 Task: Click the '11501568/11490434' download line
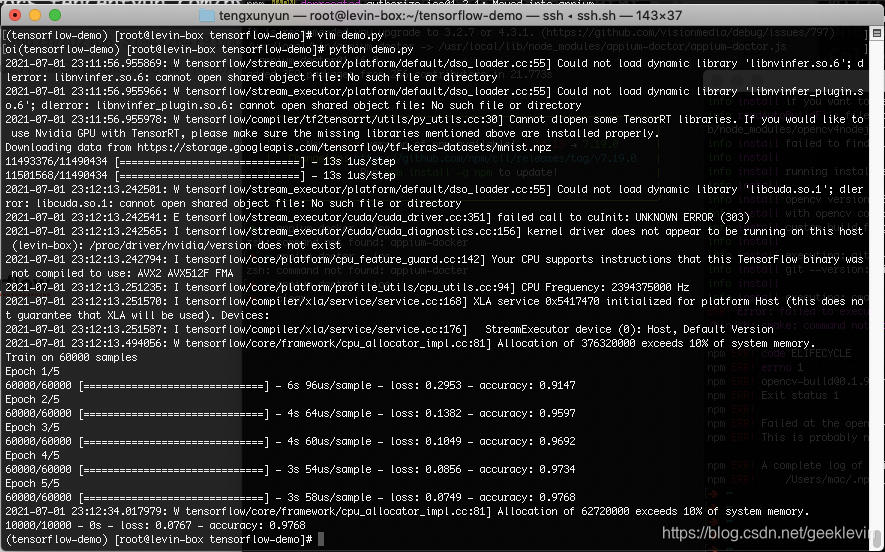tap(200, 176)
